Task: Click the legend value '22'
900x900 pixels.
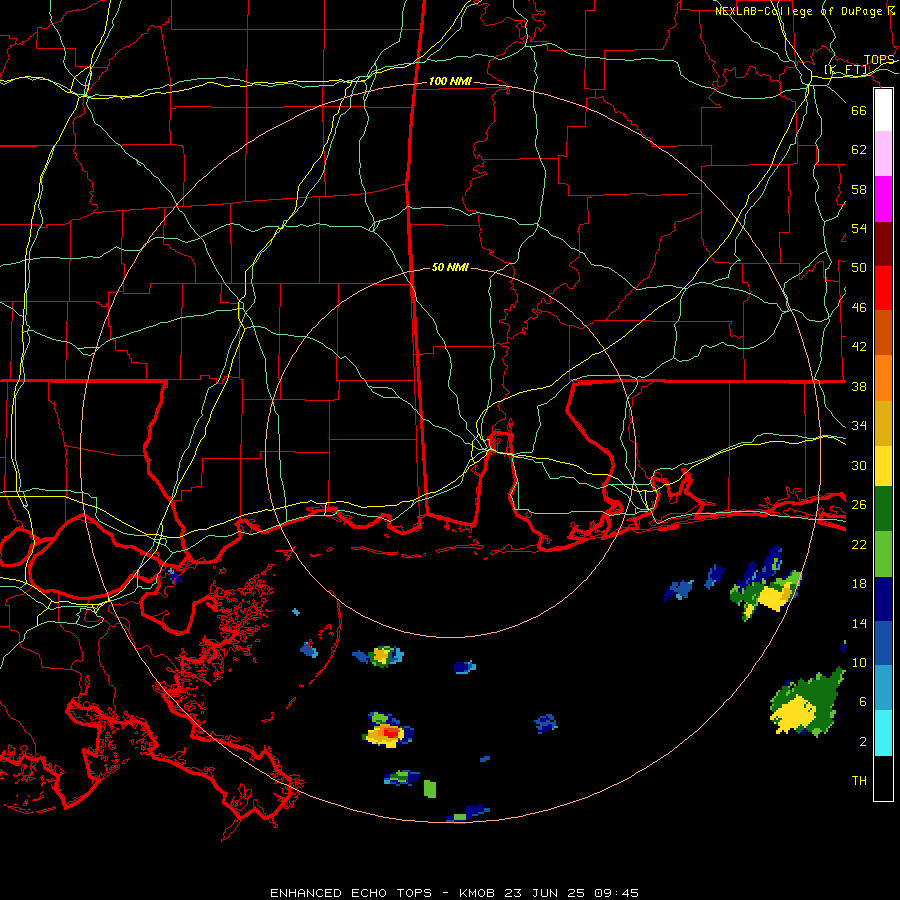Action: pyautogui.click(x=859, y=544)
